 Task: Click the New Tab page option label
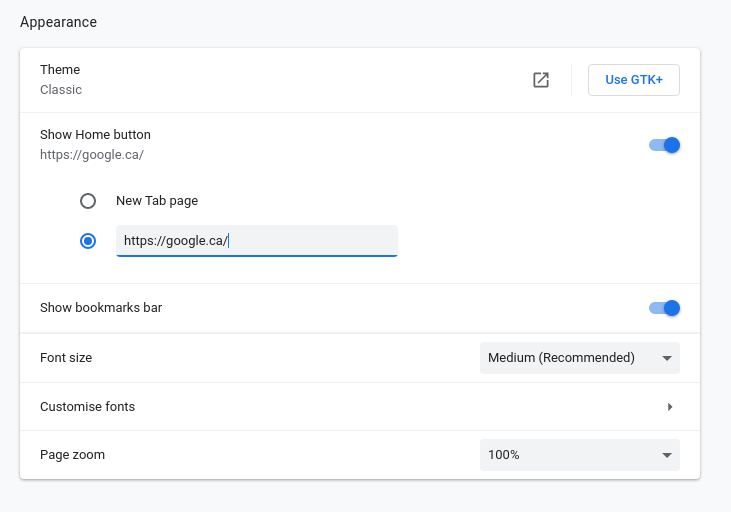[x=157, y=201]
